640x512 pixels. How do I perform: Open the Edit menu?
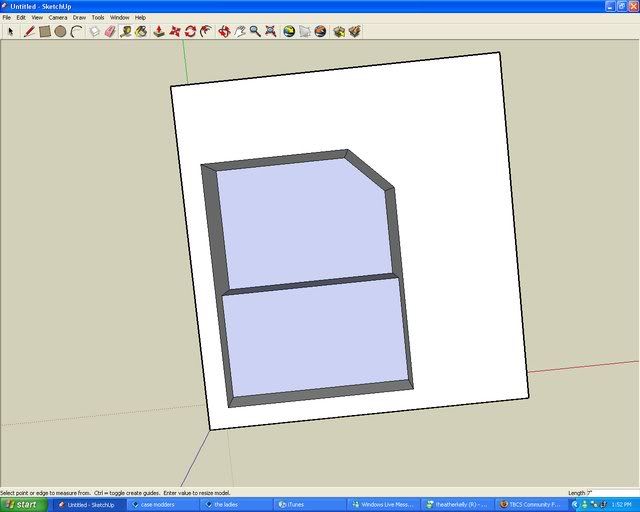(21, 18)
